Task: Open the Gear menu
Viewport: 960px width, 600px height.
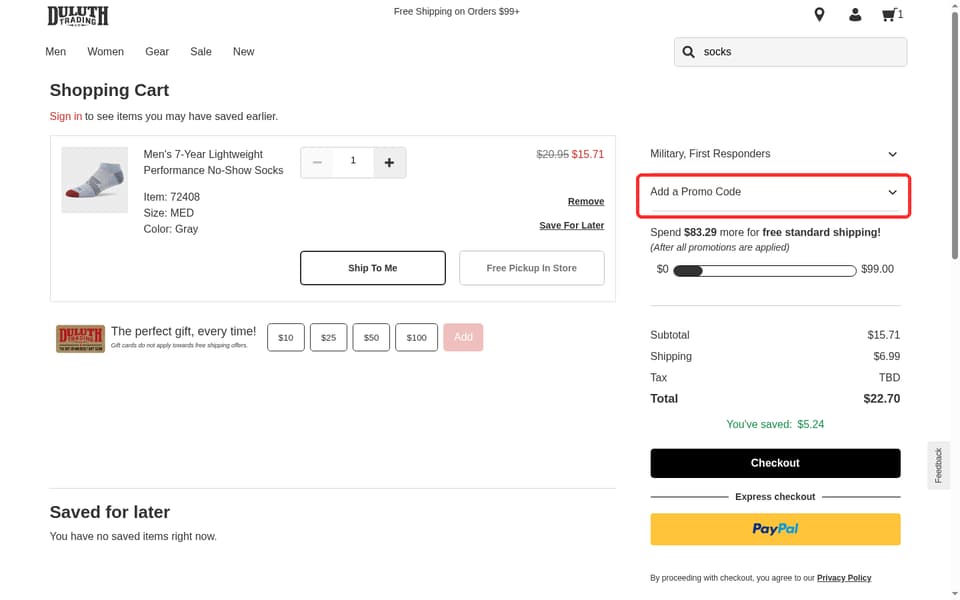Action: pyautogui.click(x=157, y=52)
